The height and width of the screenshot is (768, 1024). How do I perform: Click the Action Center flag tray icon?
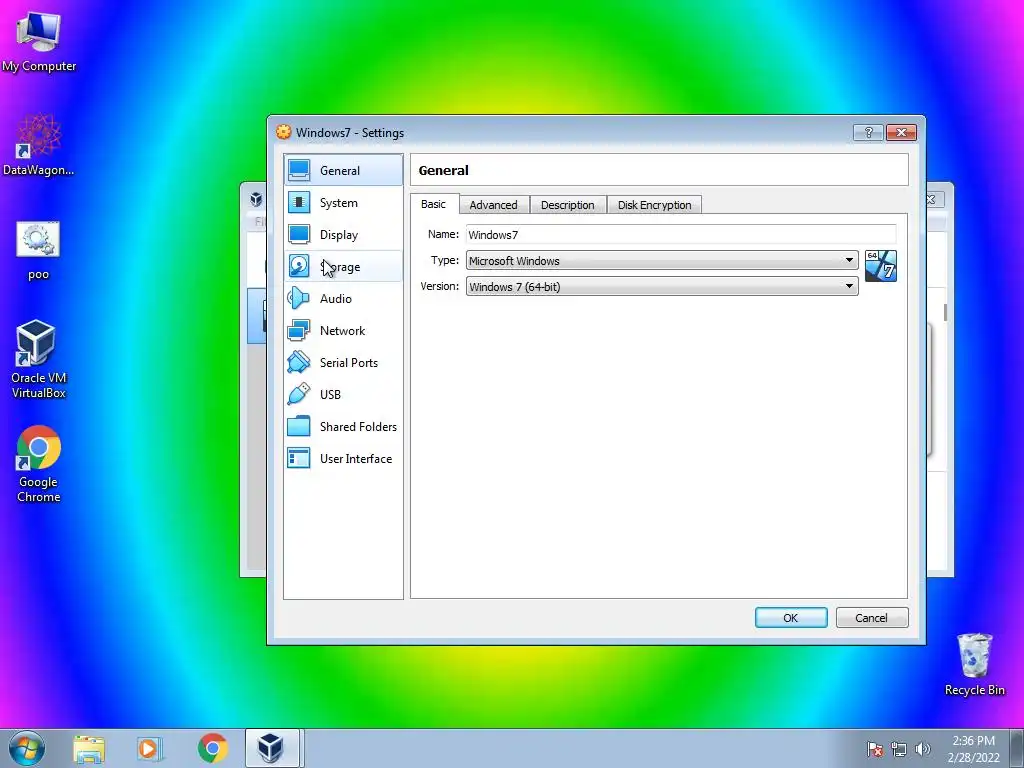click(x=874, y=749)
